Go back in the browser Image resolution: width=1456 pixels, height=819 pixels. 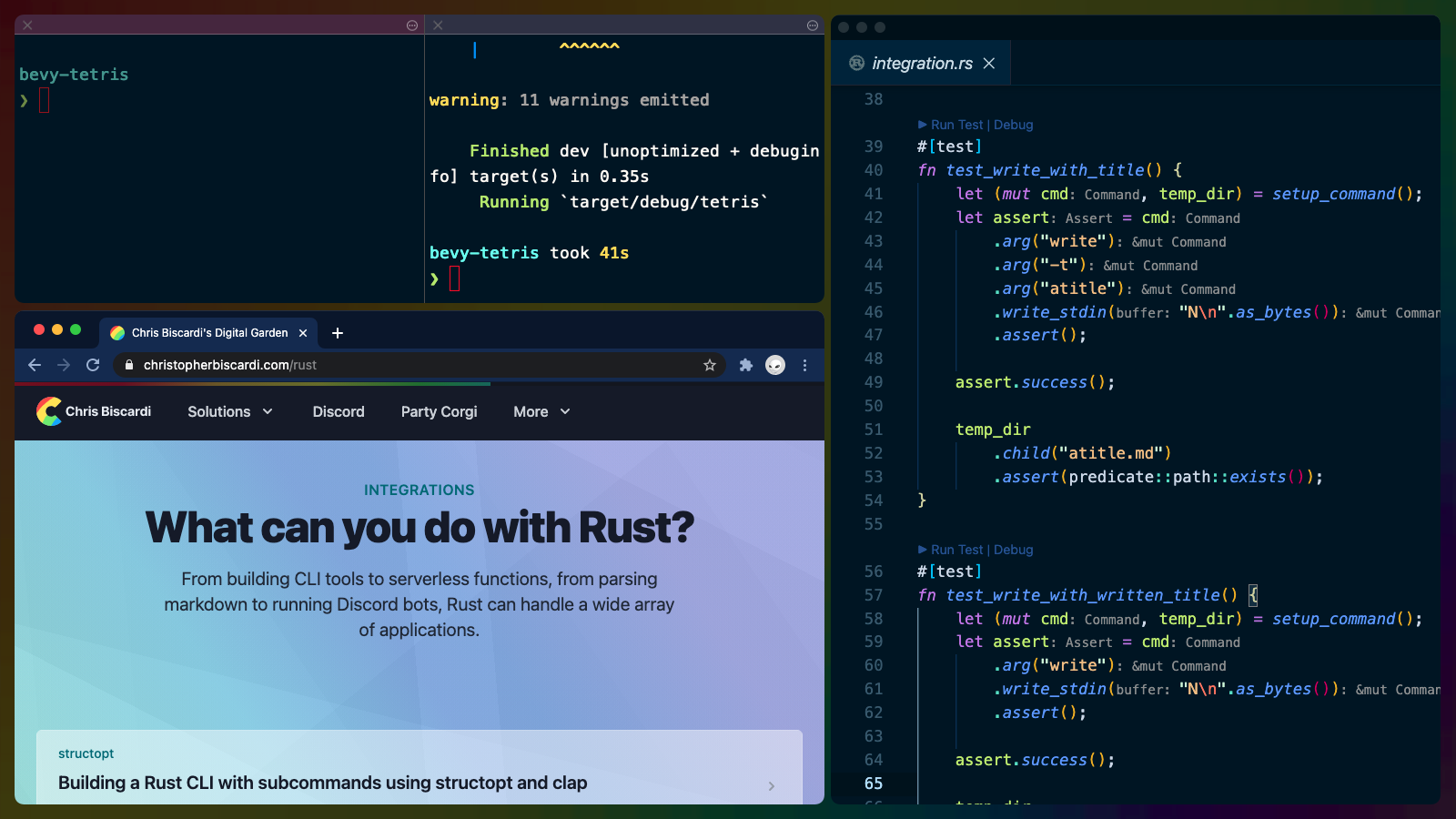pos(35,365)
